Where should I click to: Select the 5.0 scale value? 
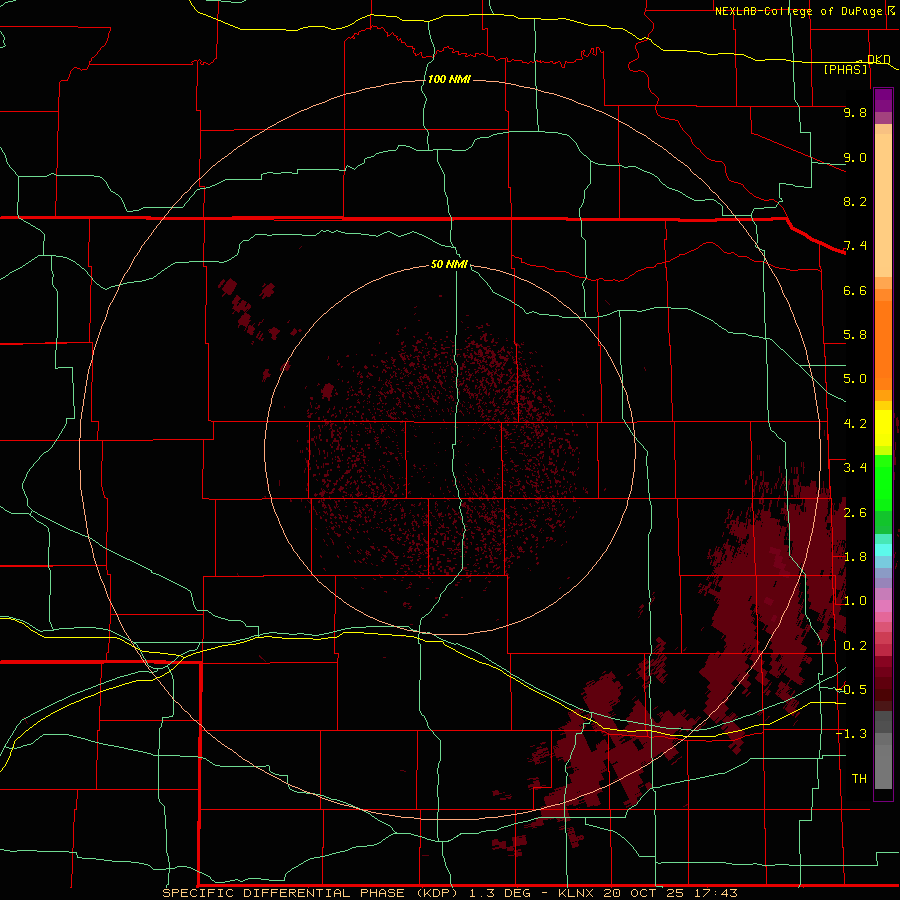tap(855, 379)
